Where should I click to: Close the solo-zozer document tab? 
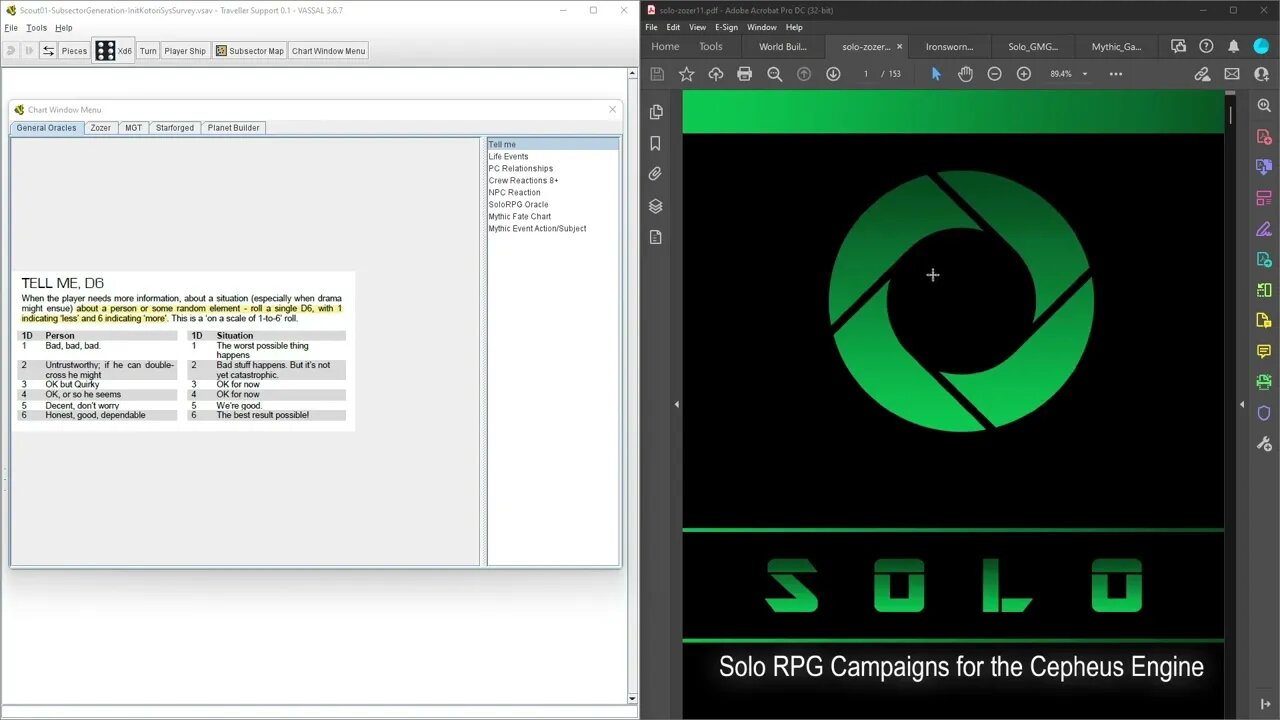pos(899,46)
